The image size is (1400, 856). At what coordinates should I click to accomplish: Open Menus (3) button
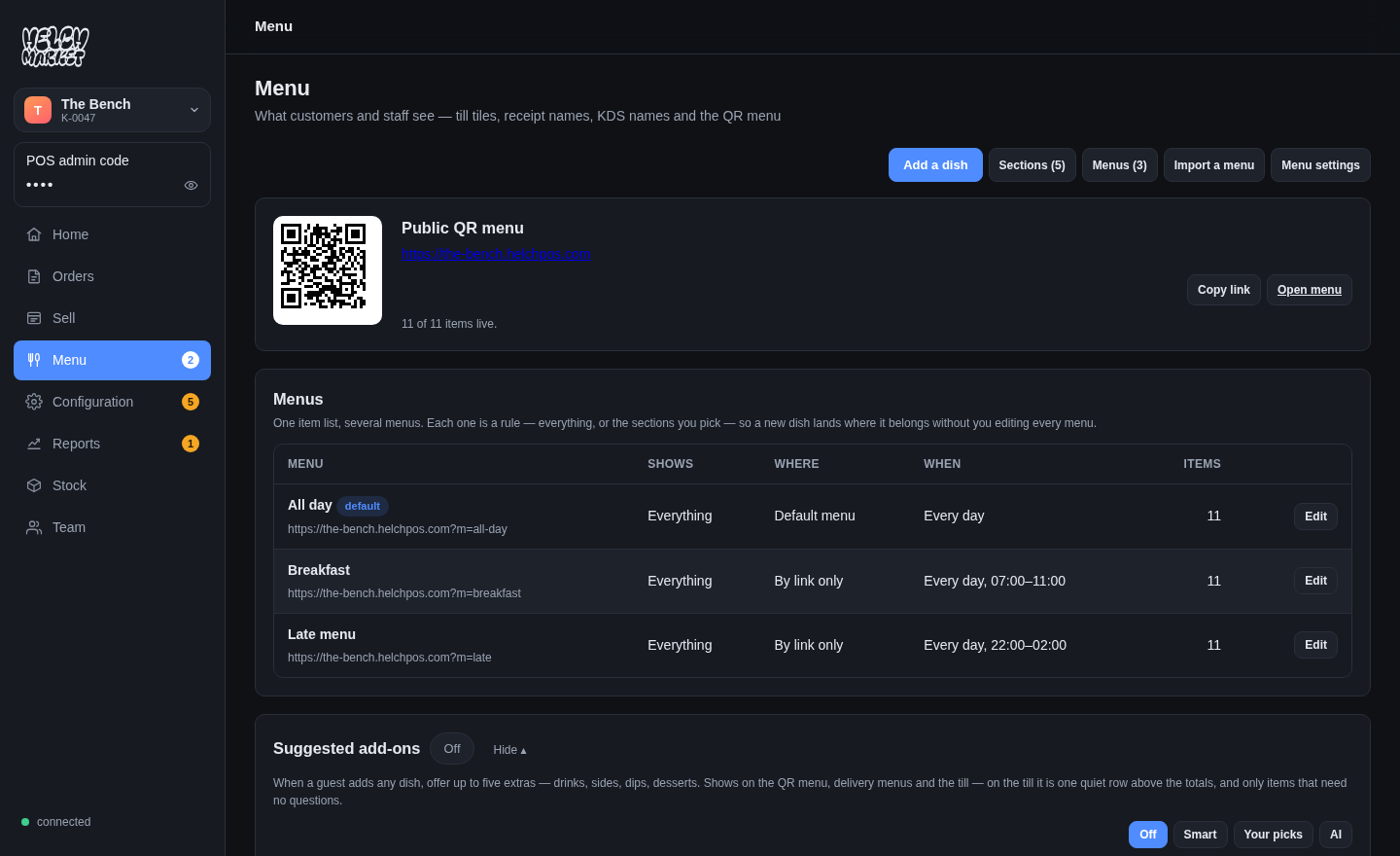[1119, 165]
